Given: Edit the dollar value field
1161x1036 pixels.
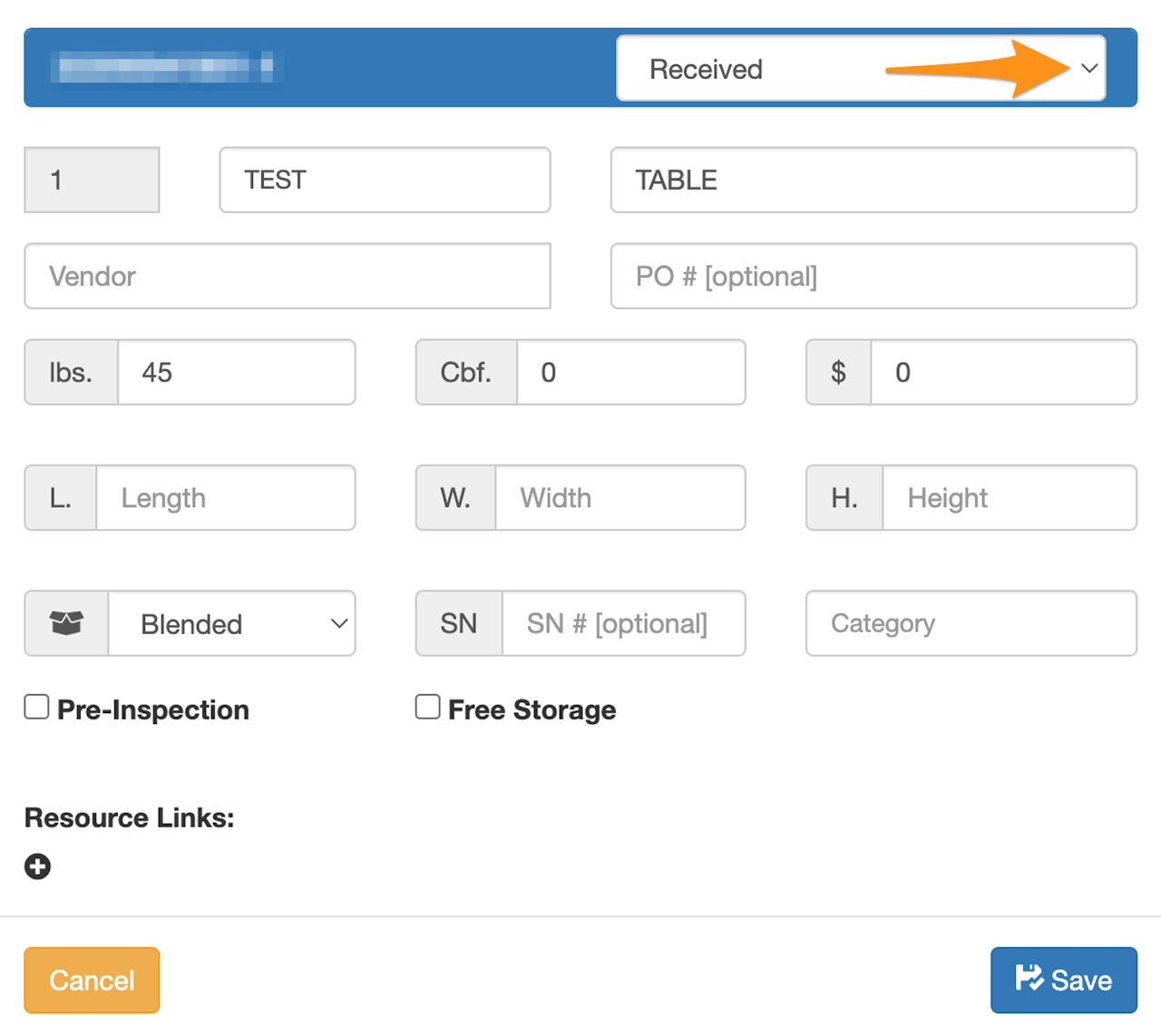Looking at the screenshot, I should click(1004, 372).
